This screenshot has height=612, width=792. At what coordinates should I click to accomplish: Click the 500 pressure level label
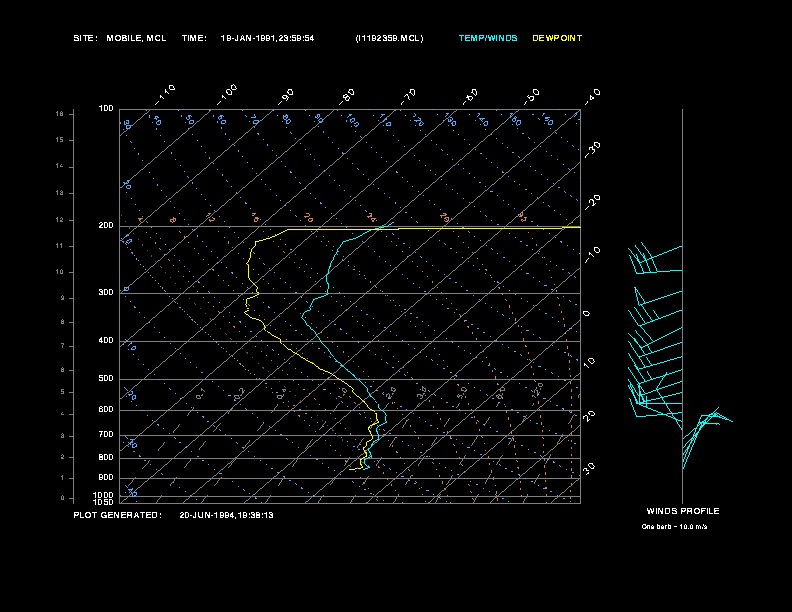(x=106, y=379)
